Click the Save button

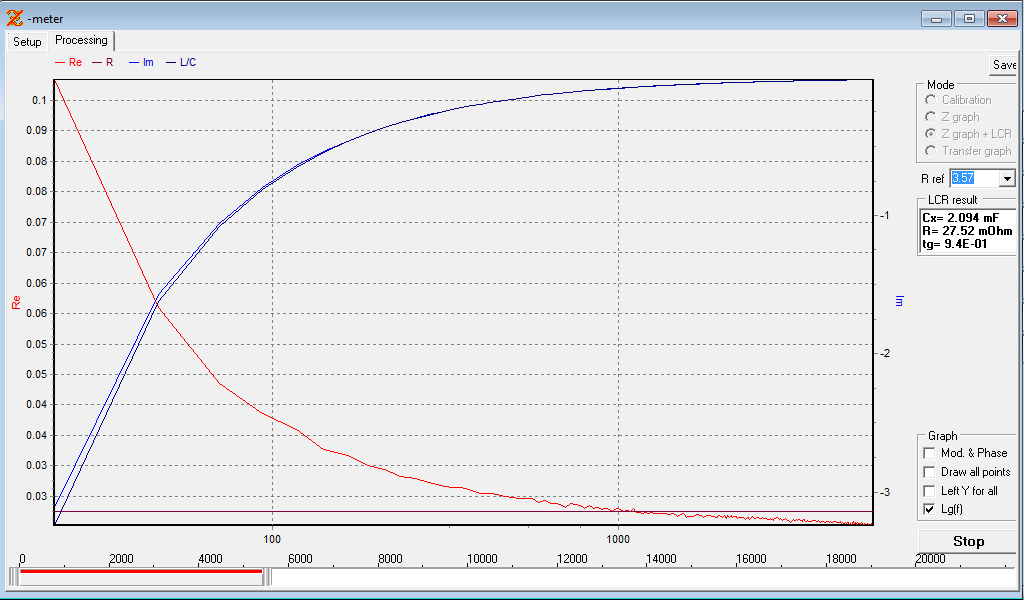[1004, 65]
